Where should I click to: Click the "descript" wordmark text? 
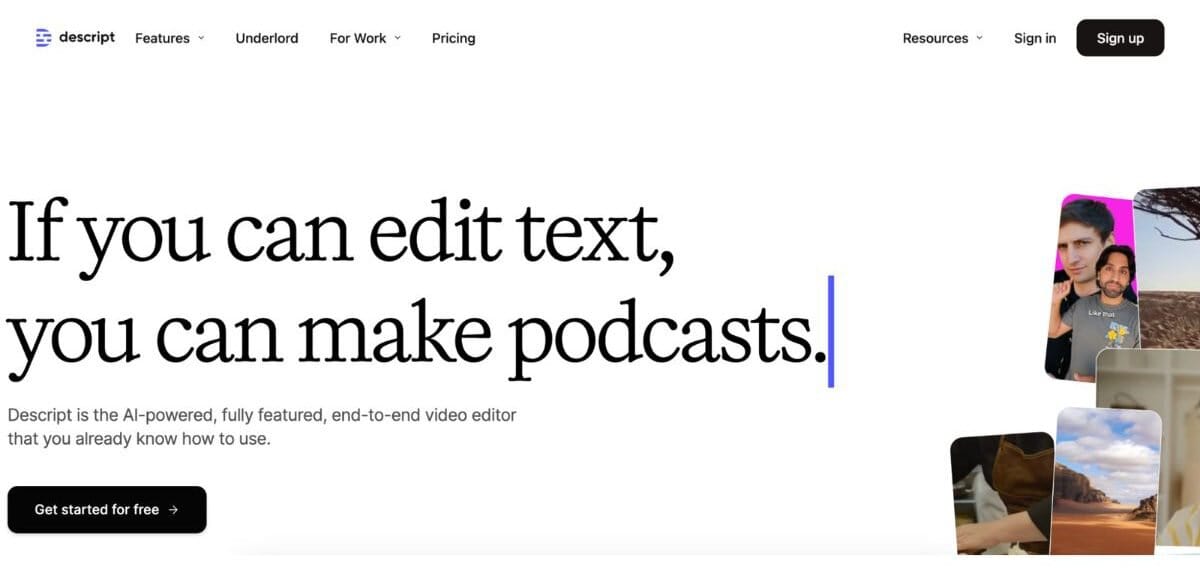[x=87, y=38]
